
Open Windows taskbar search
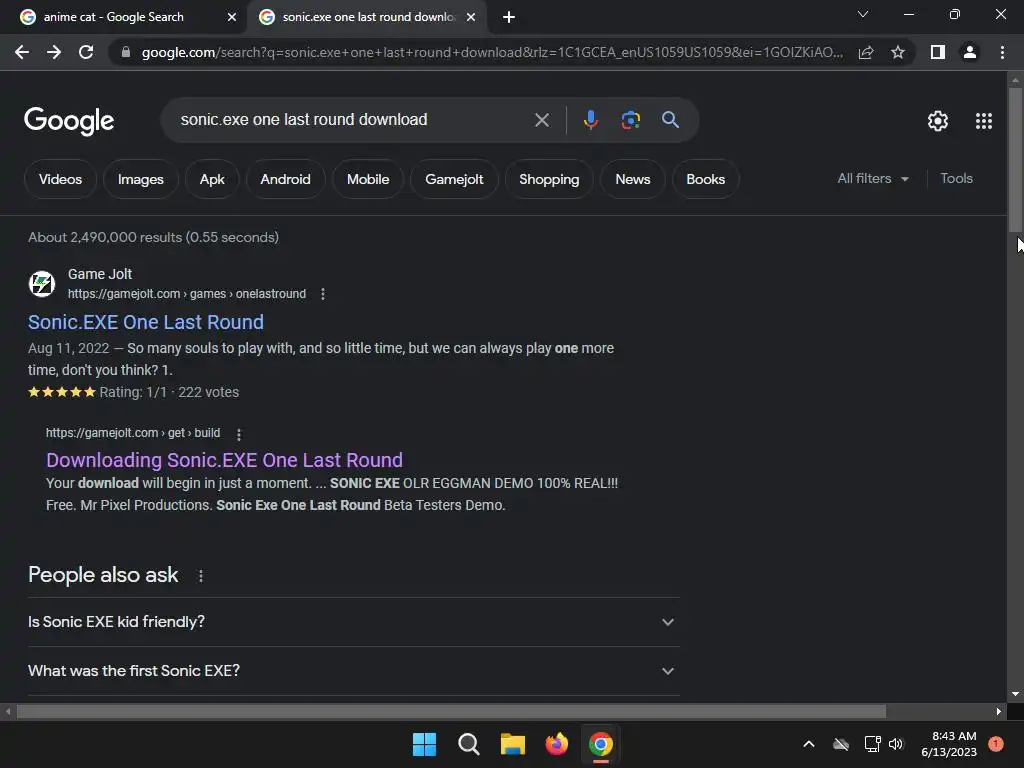click(x=468, y=744)
